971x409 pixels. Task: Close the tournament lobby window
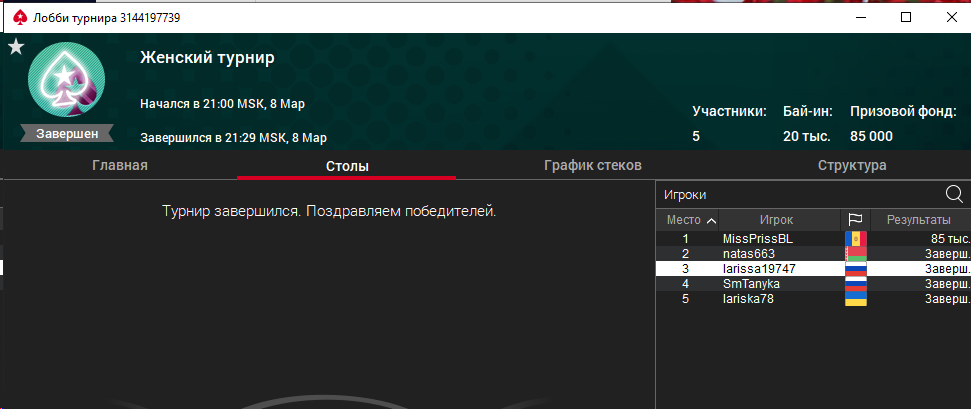[952, 18]
